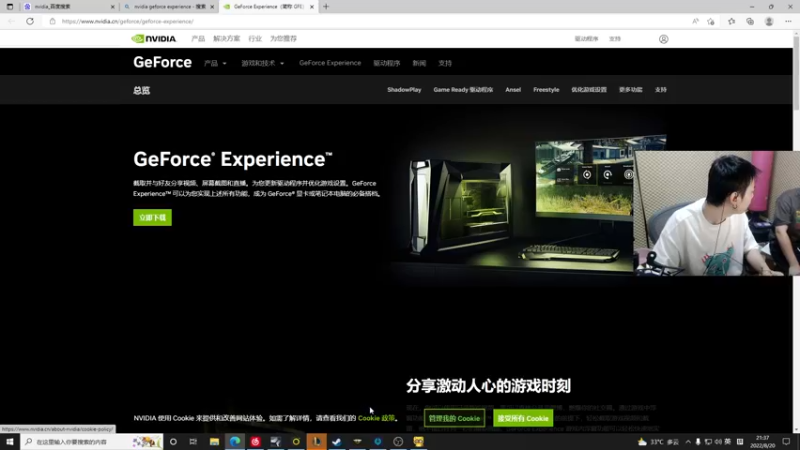
Task: Click the GeForce logo text
Action: [x=162, y=62]
